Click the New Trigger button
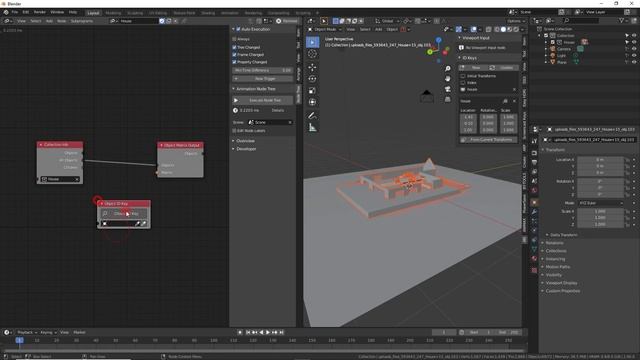This screenshot has height=360, width=640. pyautogui.click(x=262, y=78)
